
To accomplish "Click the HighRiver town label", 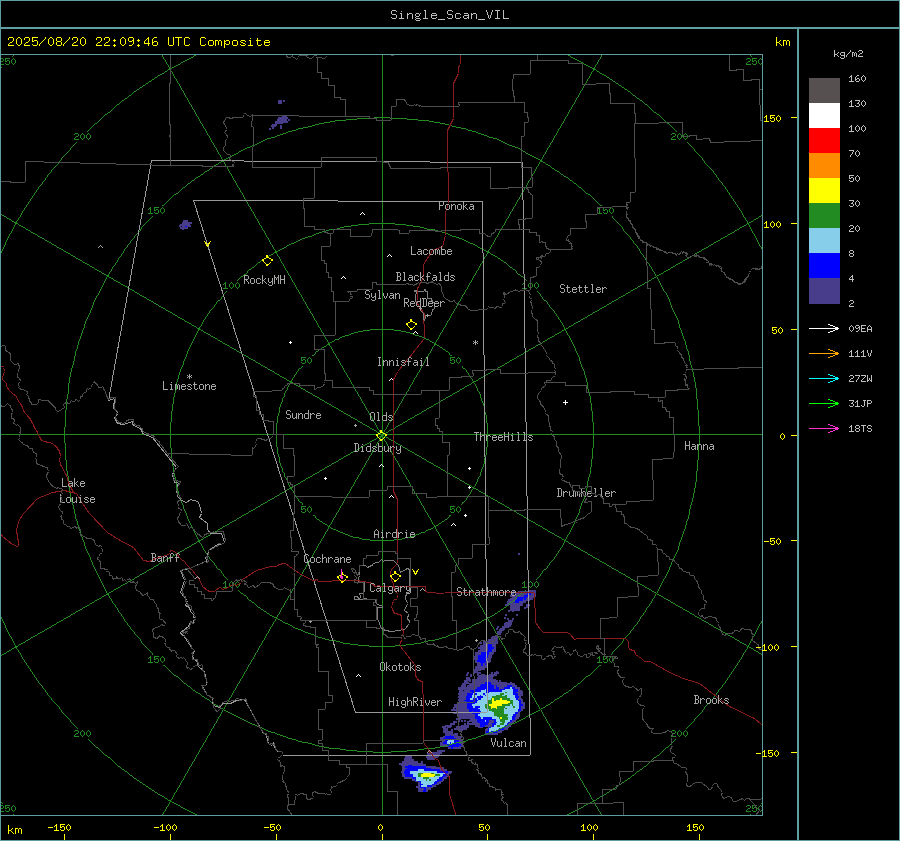I will [x=415, y=702].
